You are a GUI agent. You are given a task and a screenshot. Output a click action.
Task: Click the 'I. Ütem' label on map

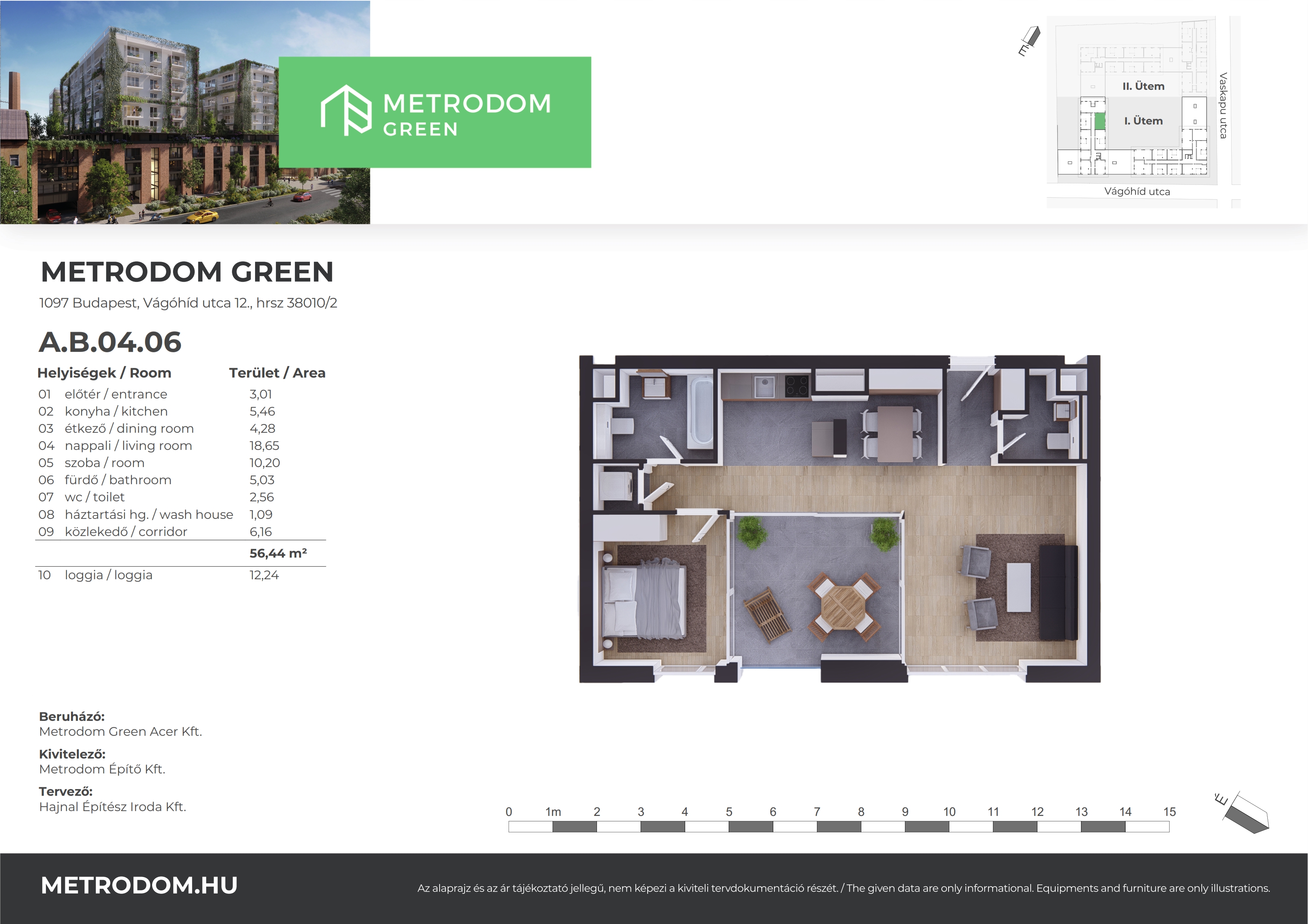coord(1143,121)
